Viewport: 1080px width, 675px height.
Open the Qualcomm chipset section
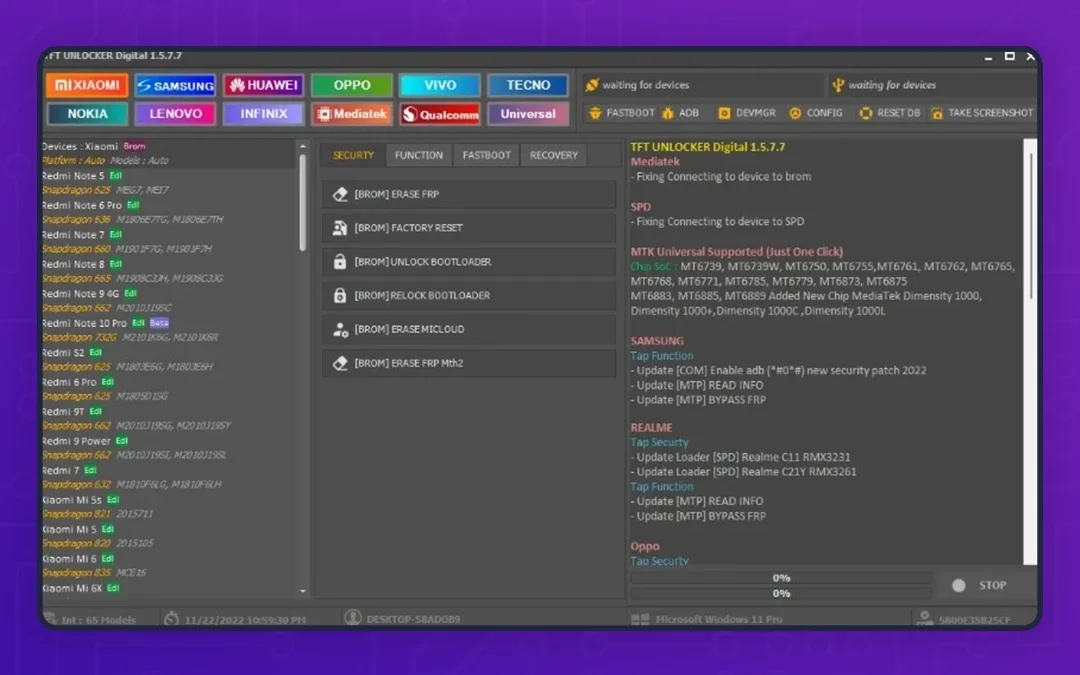[x=440, y=114]
